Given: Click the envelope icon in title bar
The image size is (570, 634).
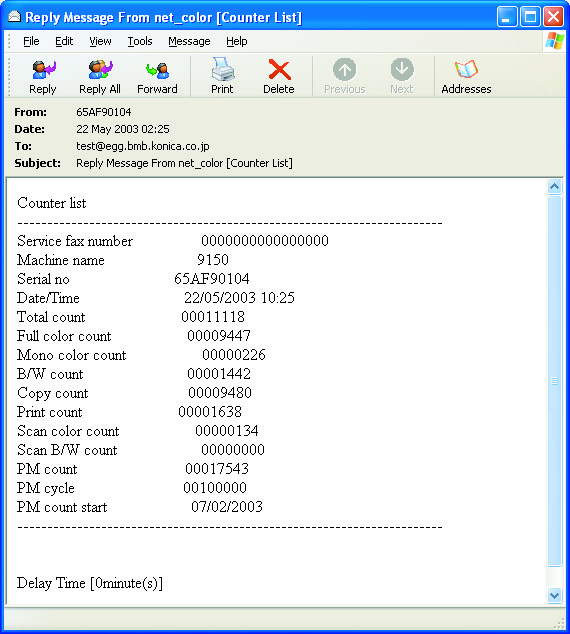Looking at the screenshot, I should [15, 17].
